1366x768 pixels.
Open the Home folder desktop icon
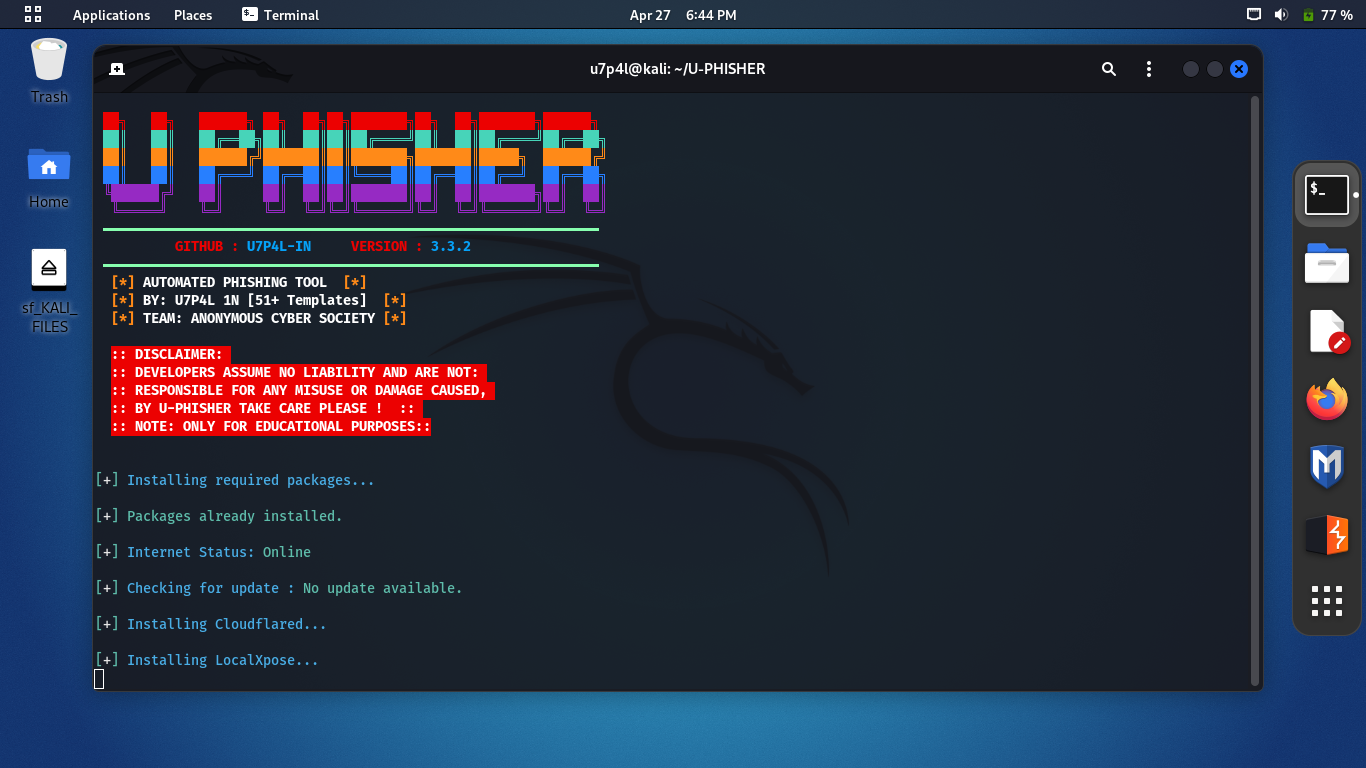tap(49, 177)
